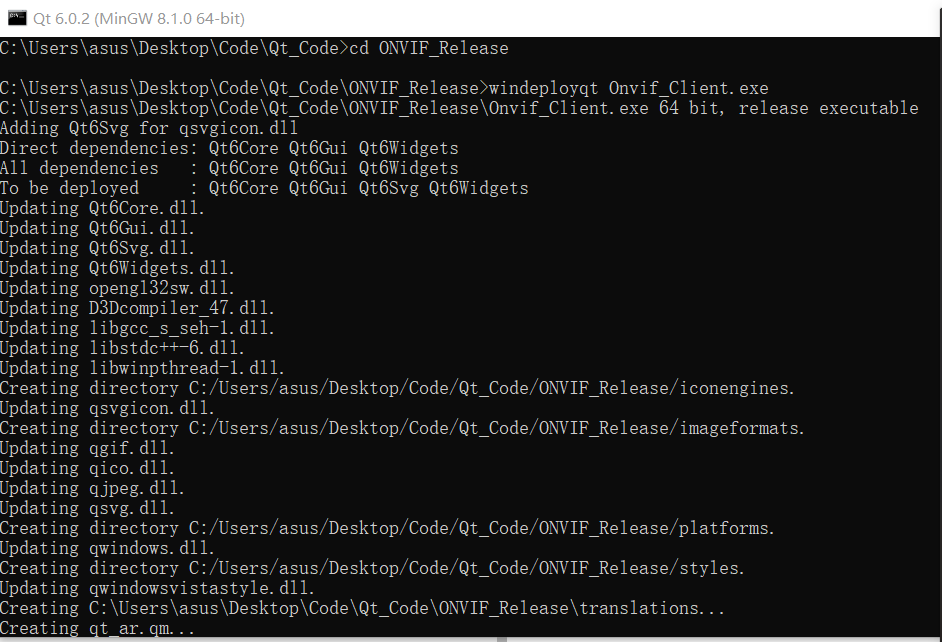Click the 'To be deployed' output line

pyautogui.click(x=264, y=188)
